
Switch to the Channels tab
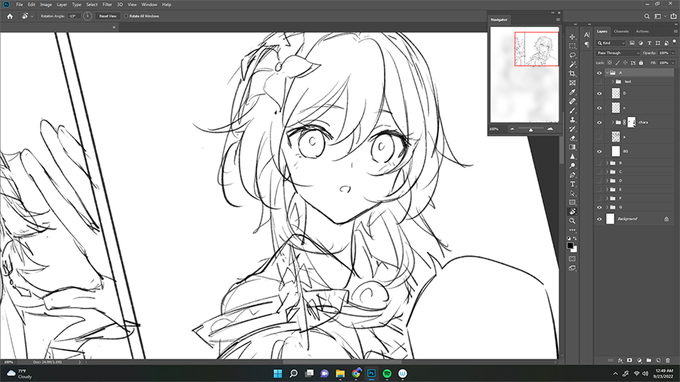(x=621, y=31)
